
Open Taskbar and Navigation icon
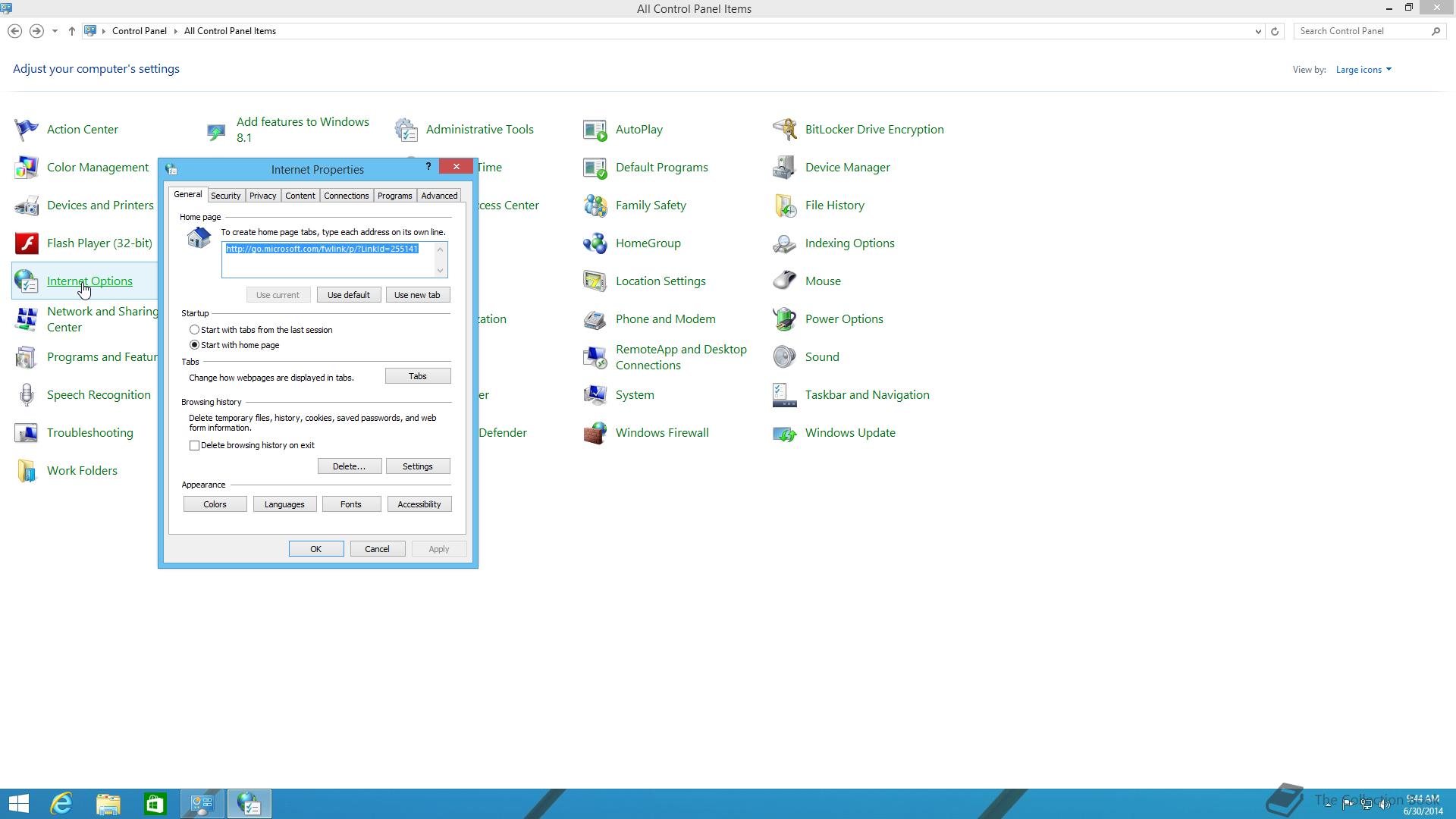(x=785, y=395)
